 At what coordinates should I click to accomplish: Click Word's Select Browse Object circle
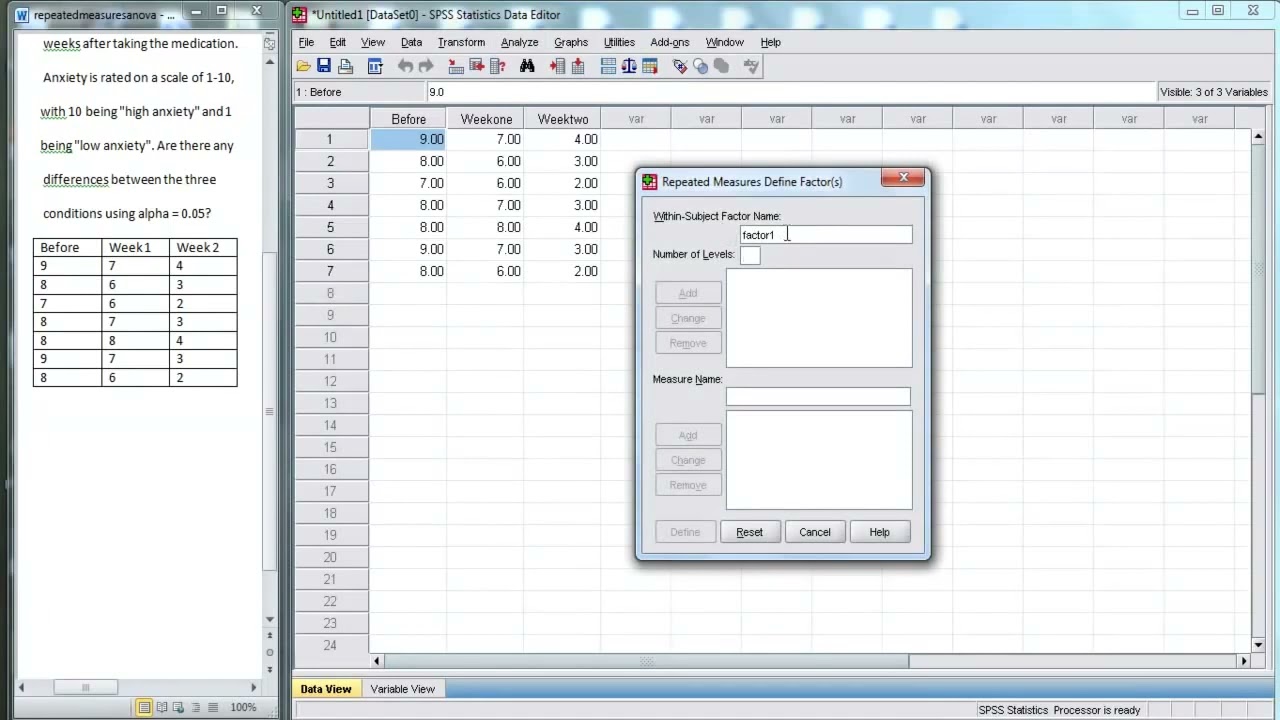[270, 652]
